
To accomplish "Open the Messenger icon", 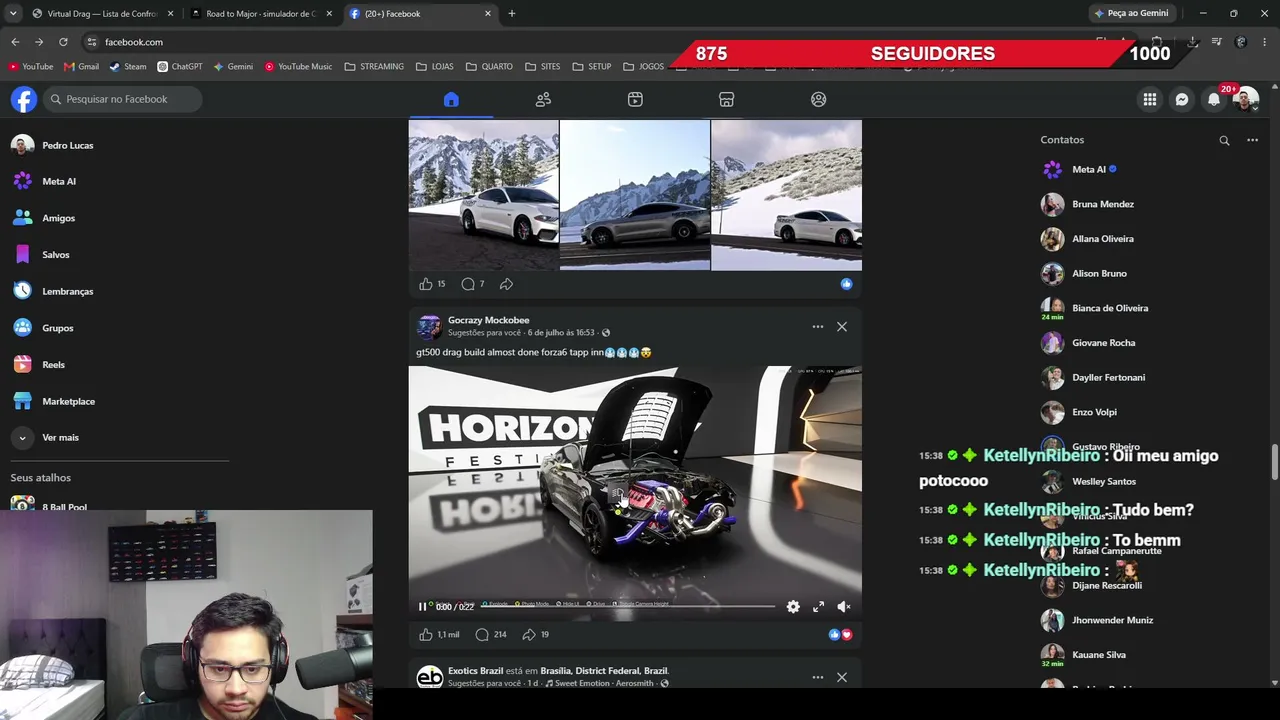I will pos(1182,99).
